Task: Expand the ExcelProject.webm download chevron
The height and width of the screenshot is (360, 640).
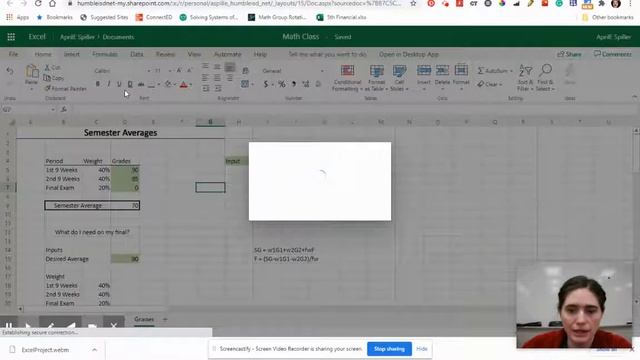Action: pos(94,350)
